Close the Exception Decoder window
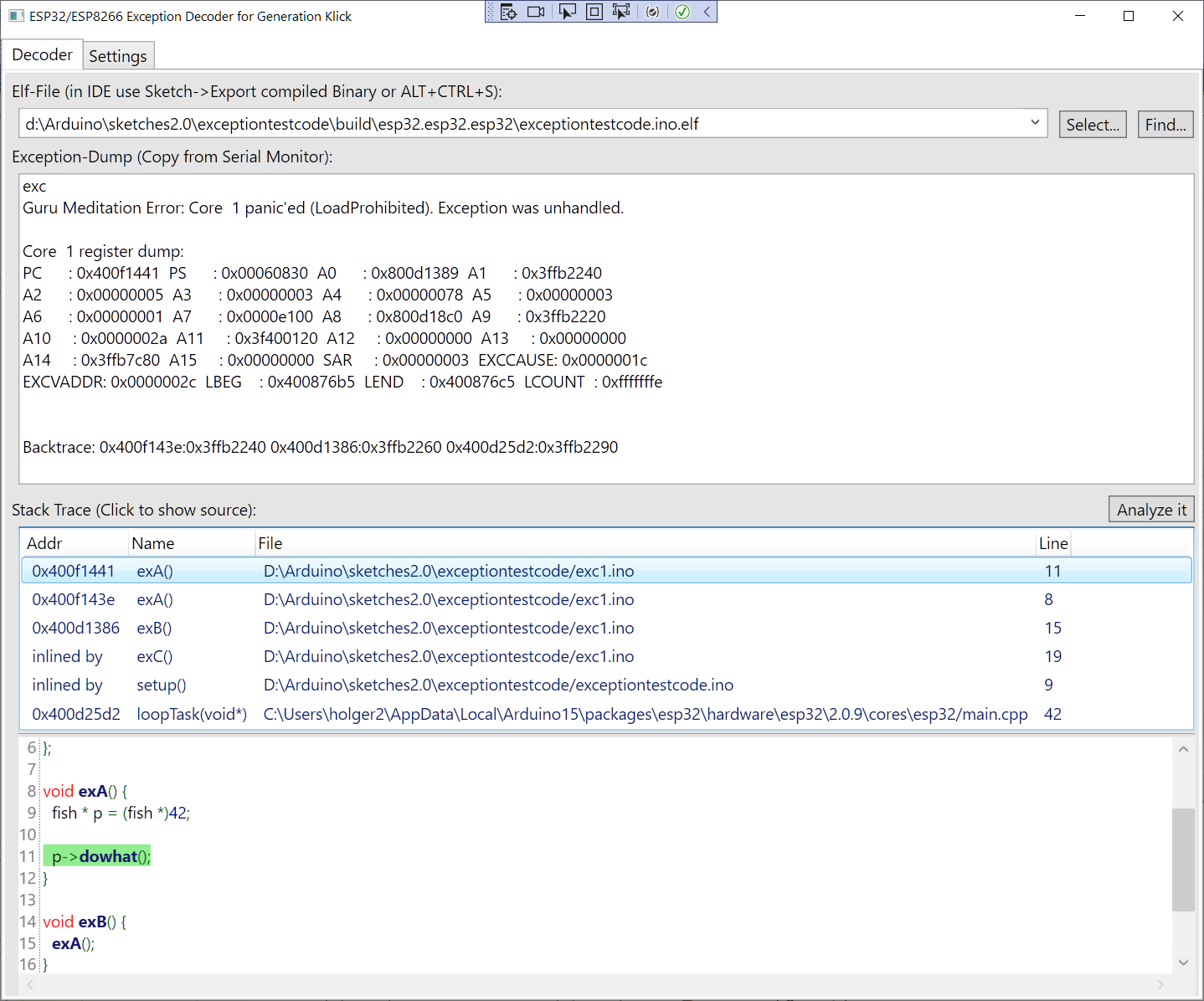 (x=1178, y=16)
